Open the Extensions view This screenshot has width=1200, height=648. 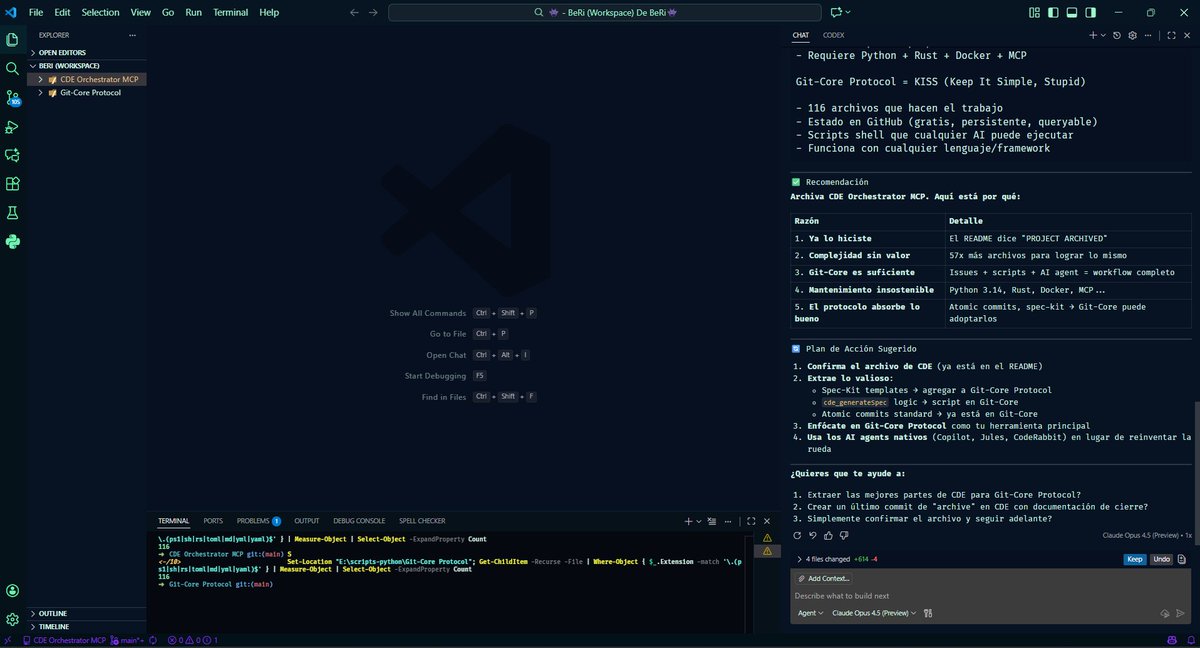coord(13,184)
